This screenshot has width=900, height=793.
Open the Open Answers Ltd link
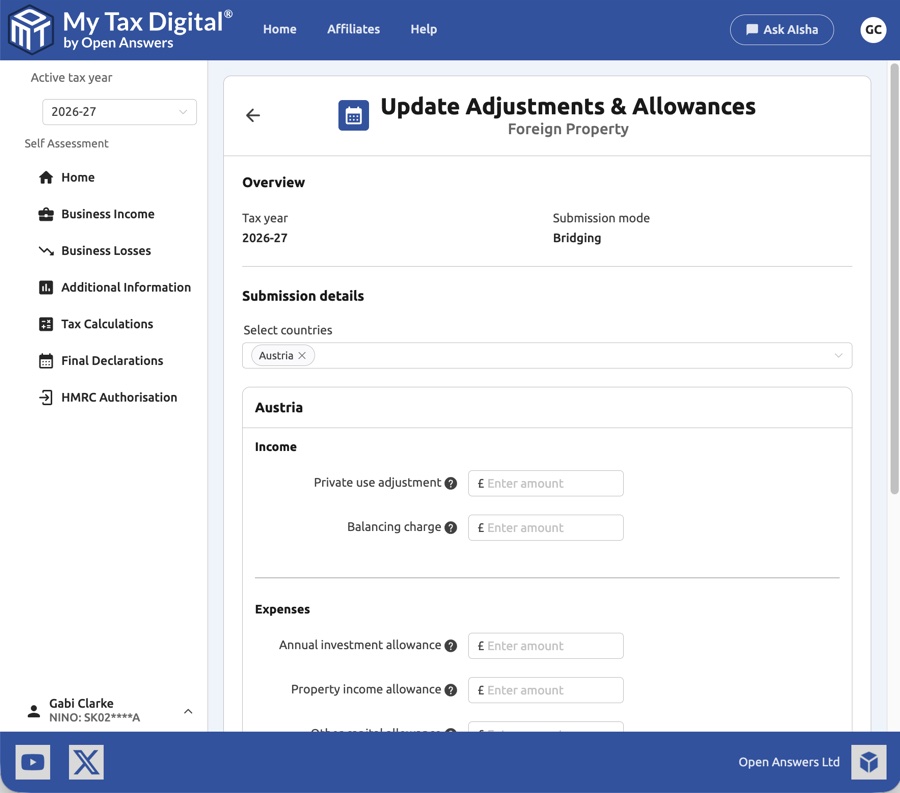pos(788,761)
